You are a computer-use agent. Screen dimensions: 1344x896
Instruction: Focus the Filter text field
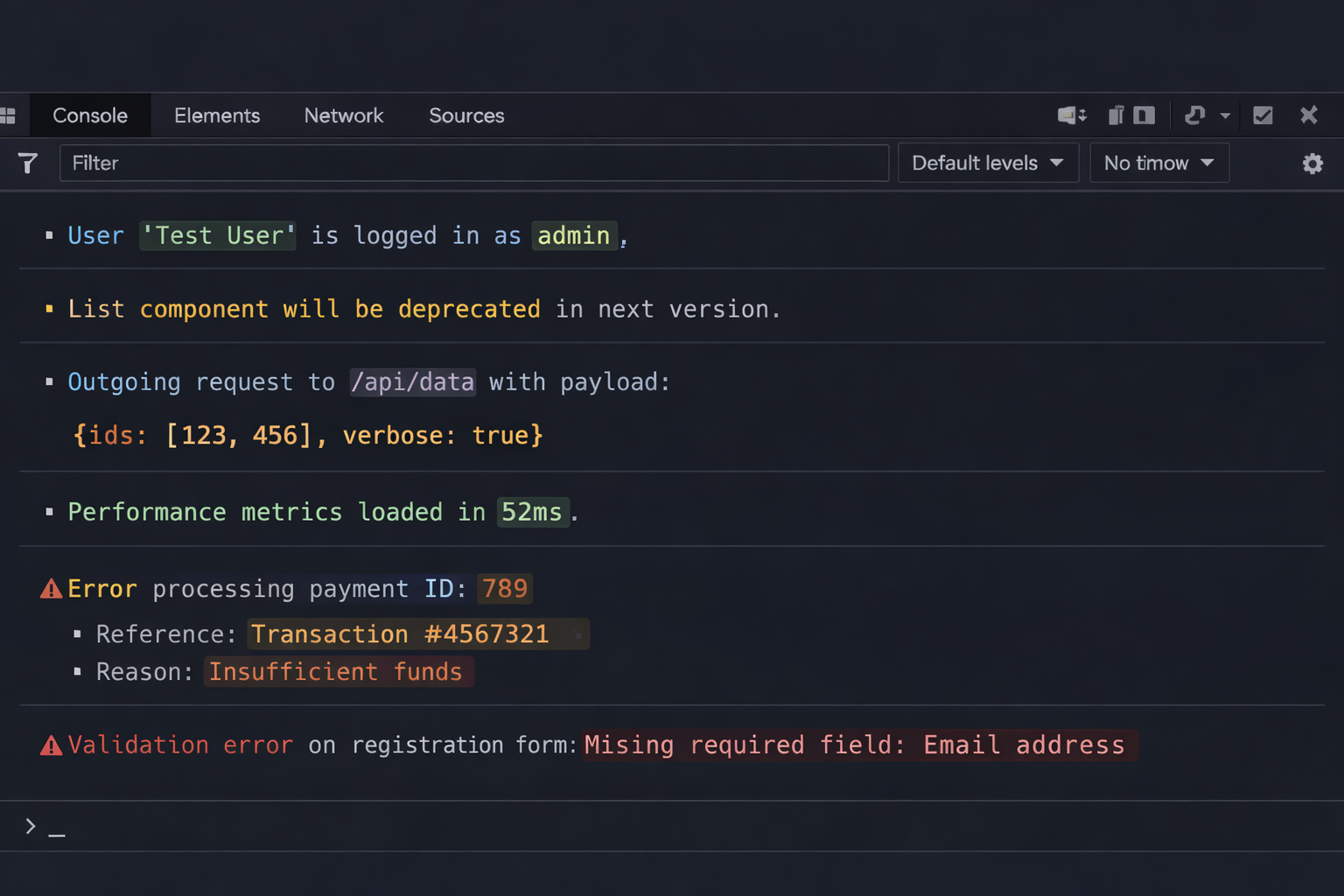click(472, 164)
